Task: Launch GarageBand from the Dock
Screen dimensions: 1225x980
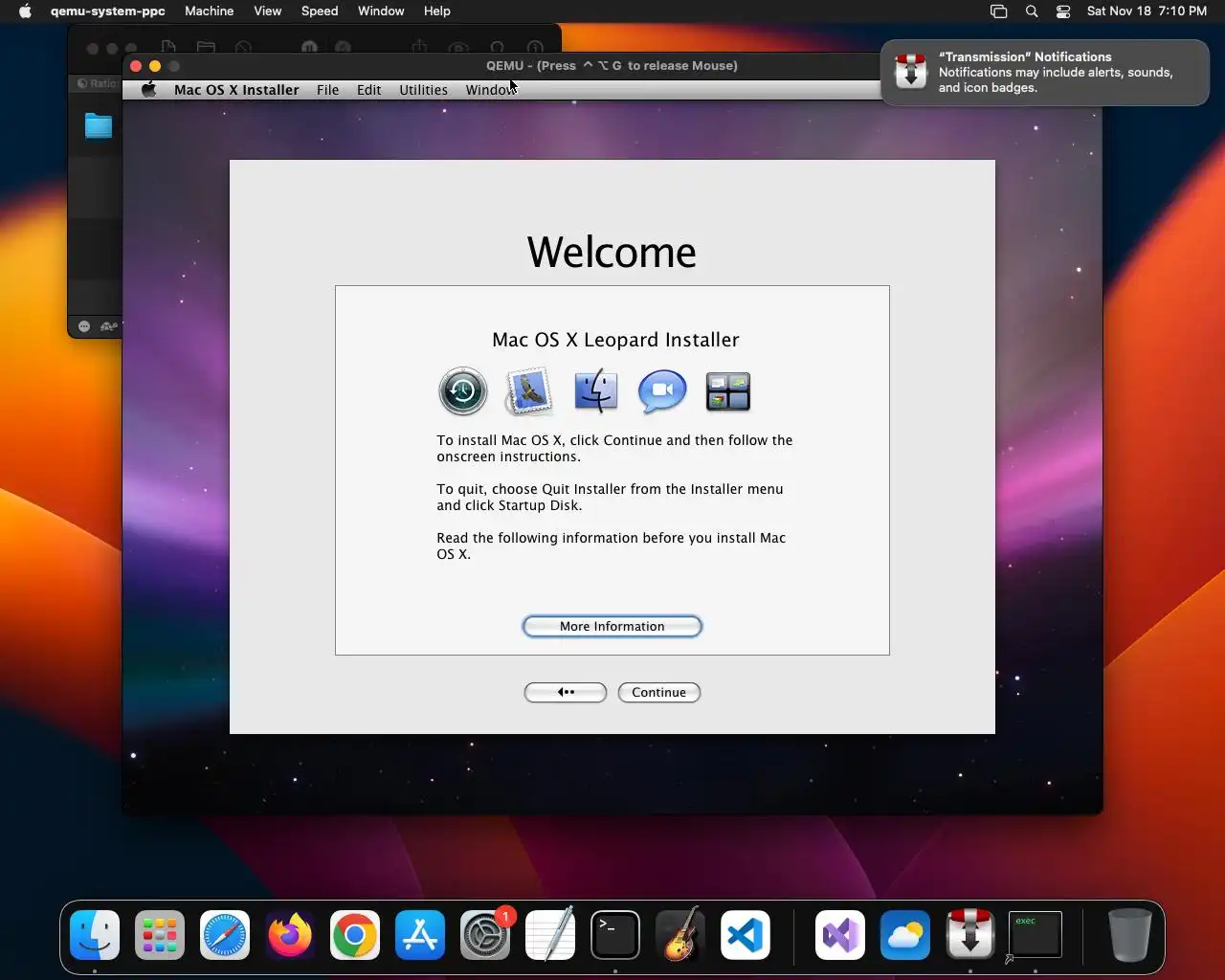Action: [680, 935]
